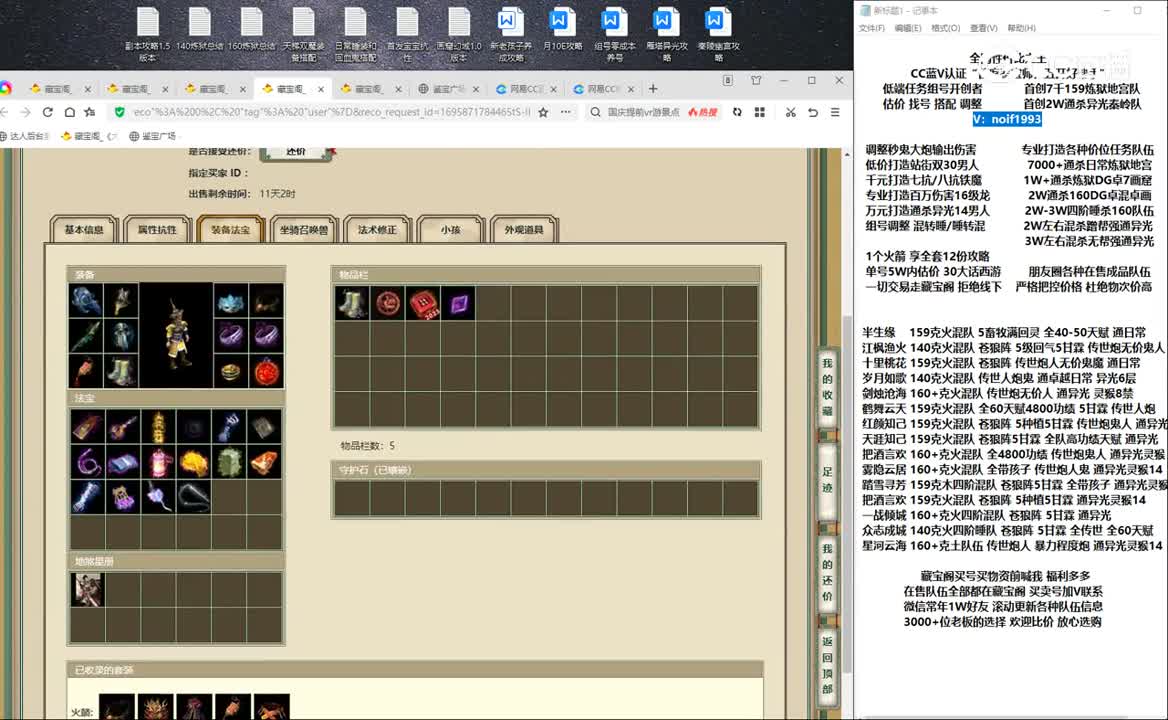Viewport: 1168px width, 720px height.
Task: Click the first armor icon under 火陆
Action: coord(117,707)
